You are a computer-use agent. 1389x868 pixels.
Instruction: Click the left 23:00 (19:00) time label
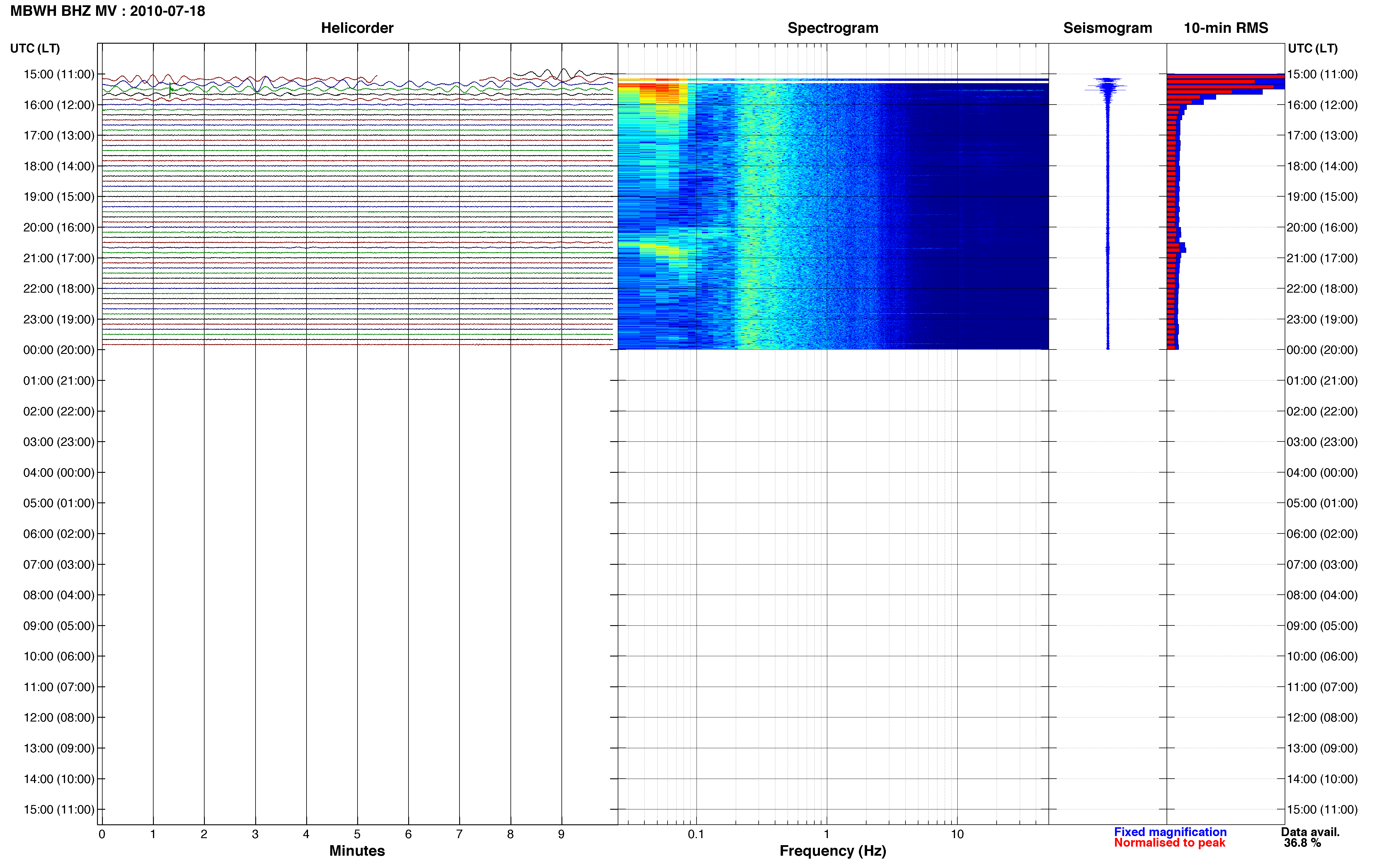[x=59, y=319]
